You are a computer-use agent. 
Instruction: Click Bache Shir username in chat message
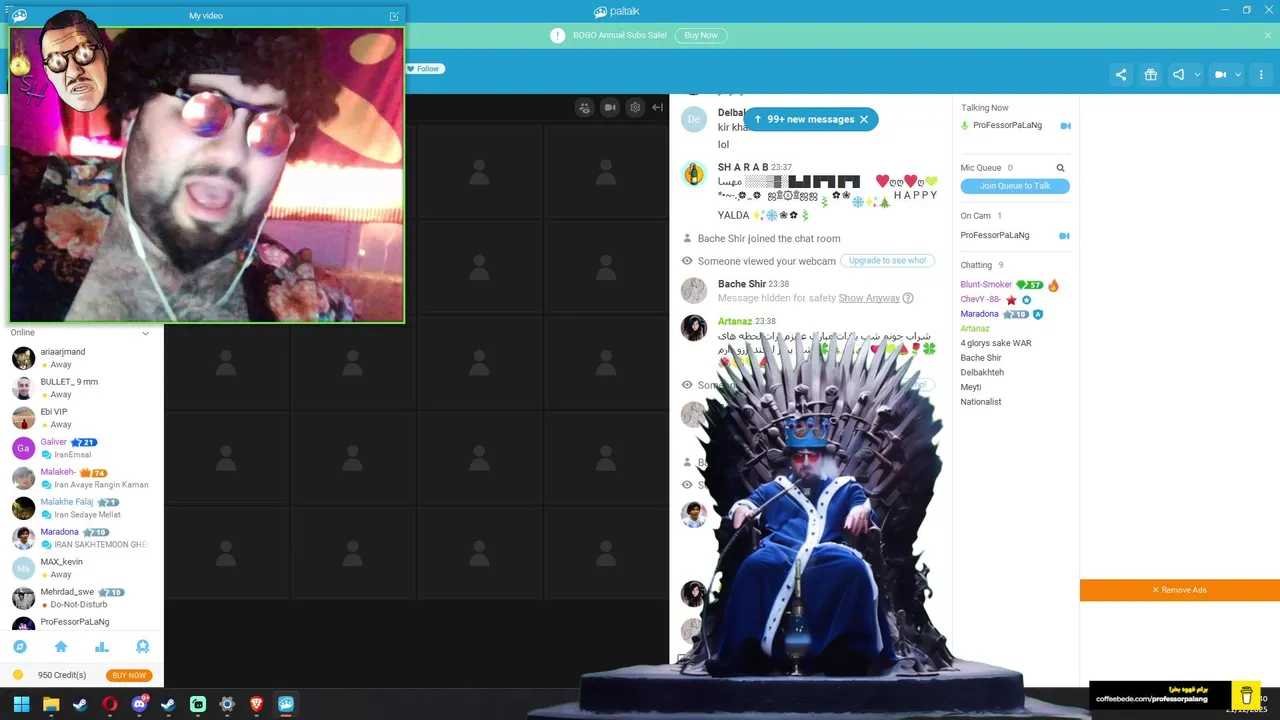click(742, 284)
